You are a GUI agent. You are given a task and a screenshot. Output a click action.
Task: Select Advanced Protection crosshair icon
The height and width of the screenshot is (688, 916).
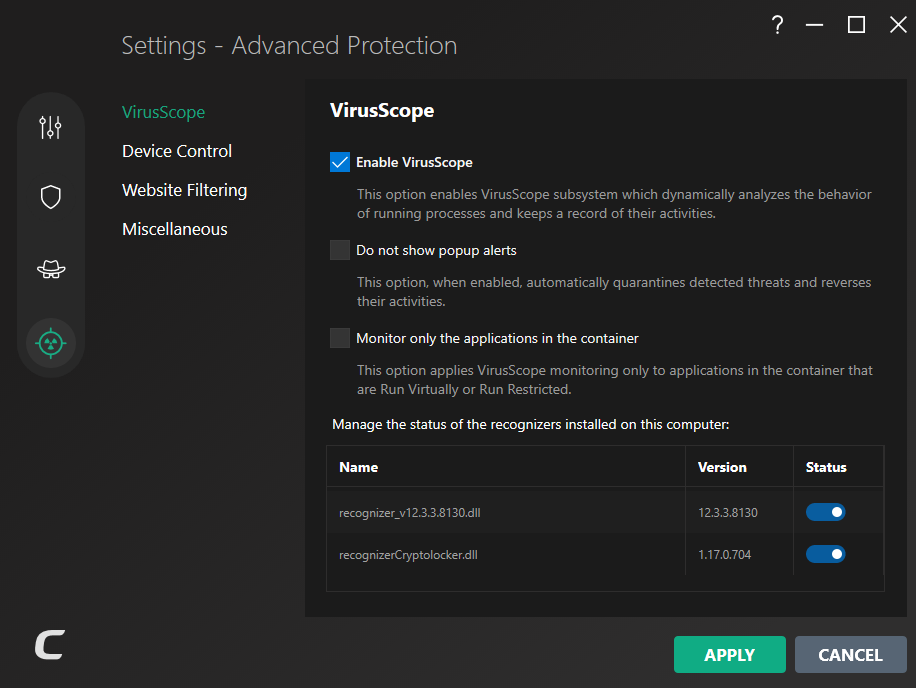[50, 343]
